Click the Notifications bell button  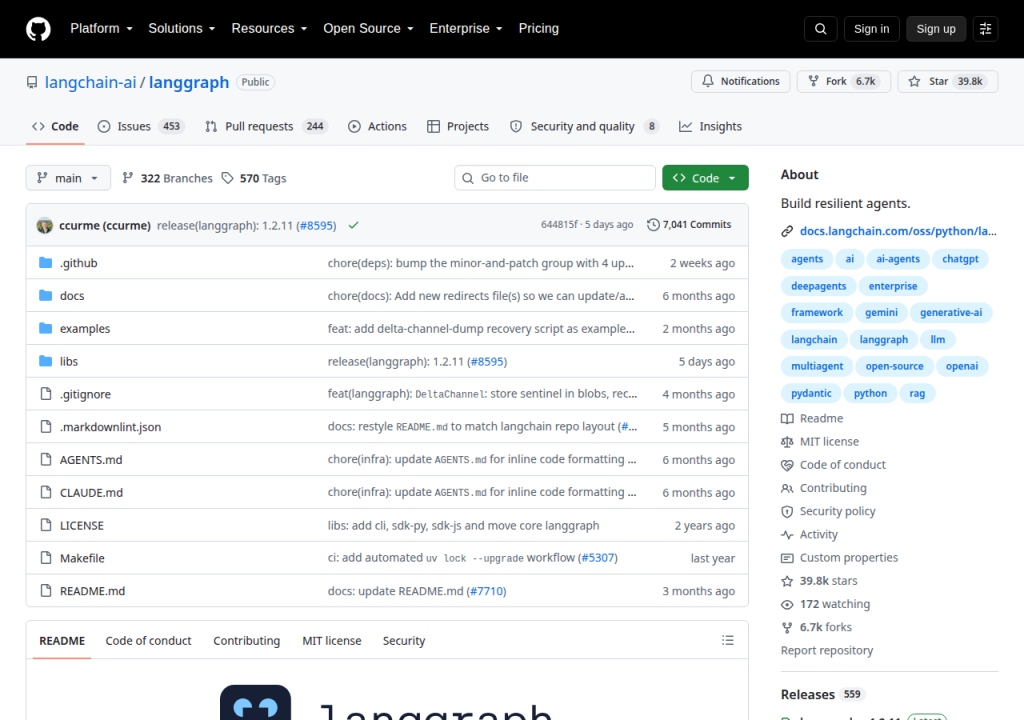[741, 81]
